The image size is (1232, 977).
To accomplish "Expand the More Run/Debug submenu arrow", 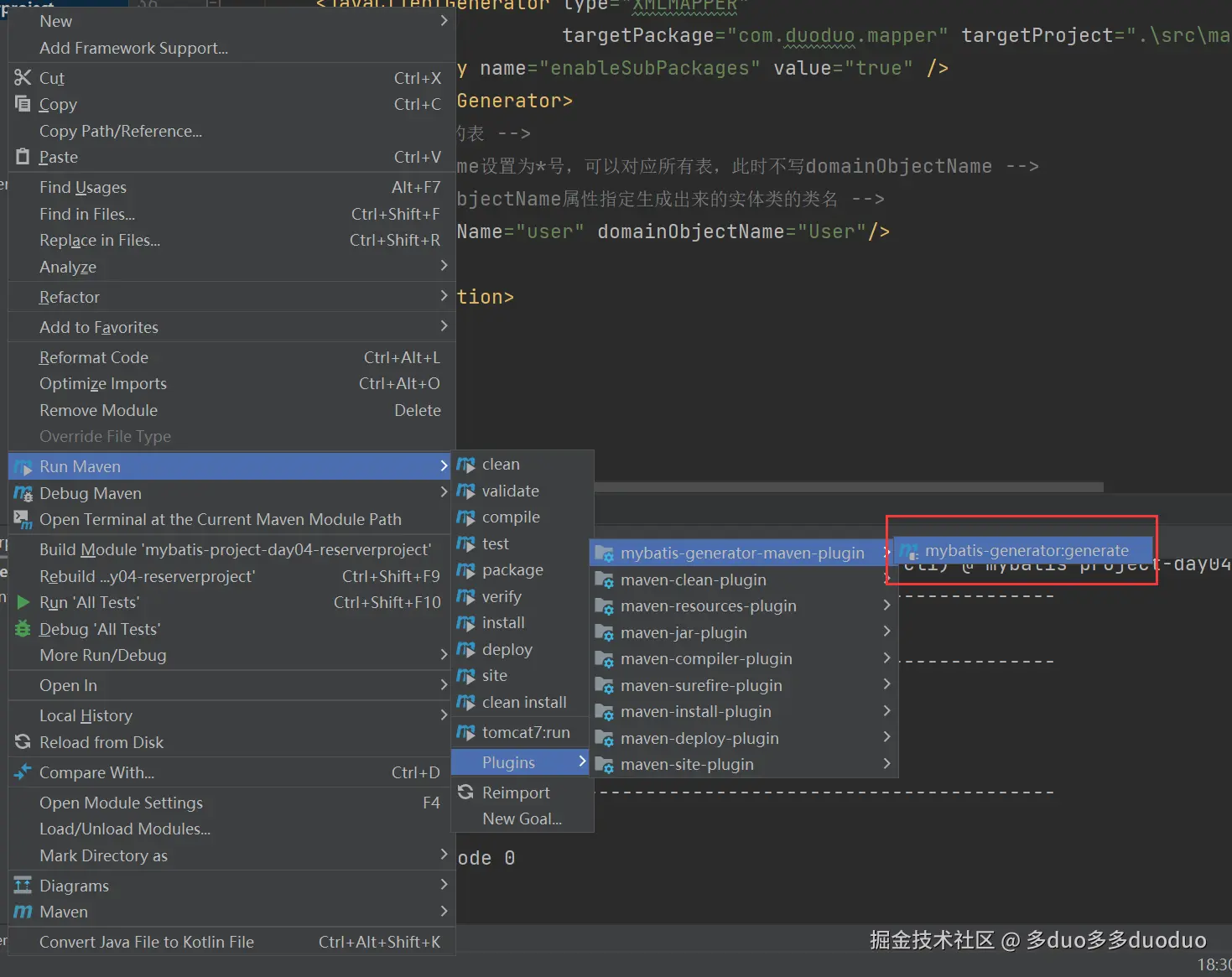I will point(444,655).
